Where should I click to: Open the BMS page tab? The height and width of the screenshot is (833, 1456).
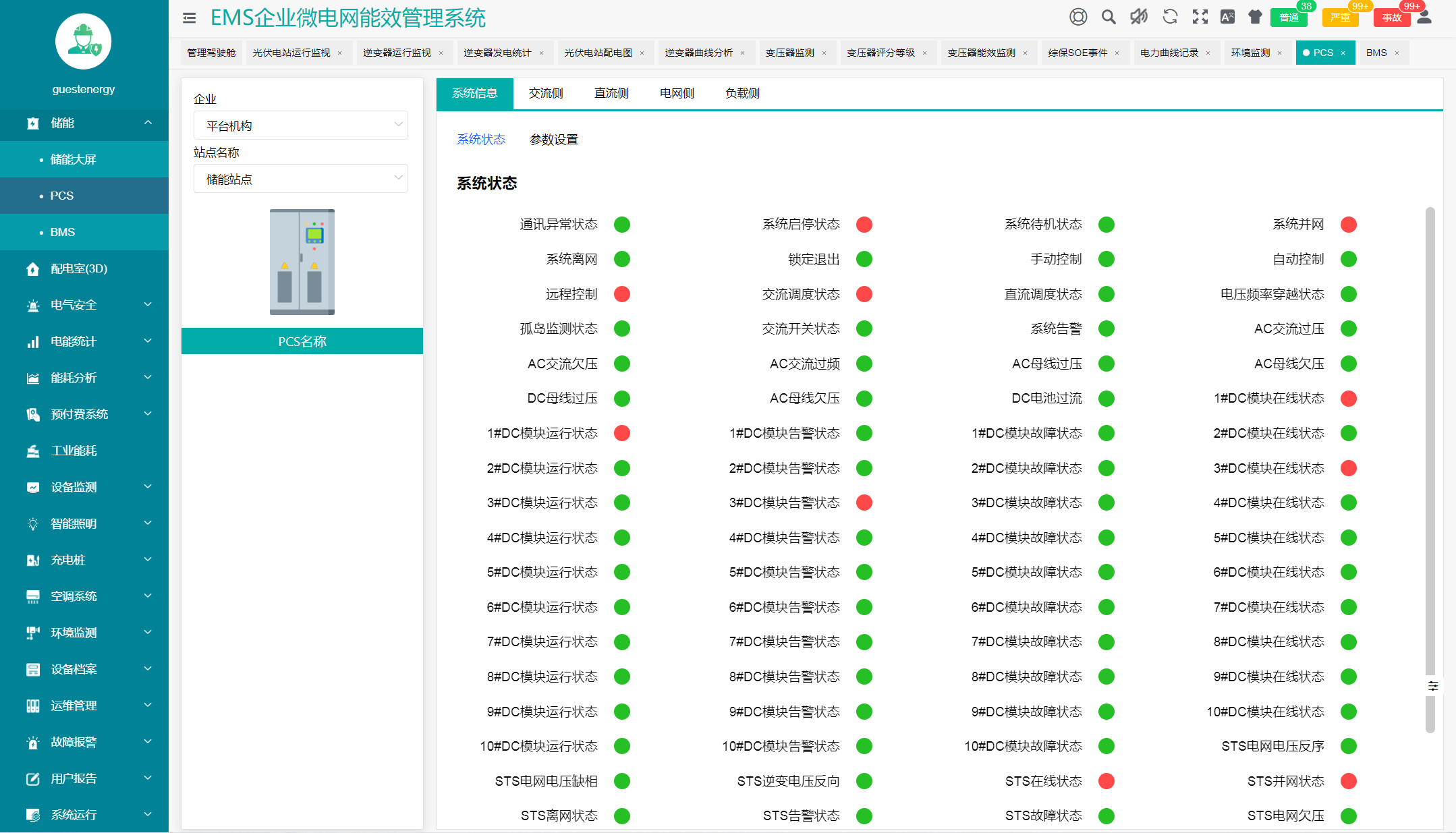(x=1376, y=53)
